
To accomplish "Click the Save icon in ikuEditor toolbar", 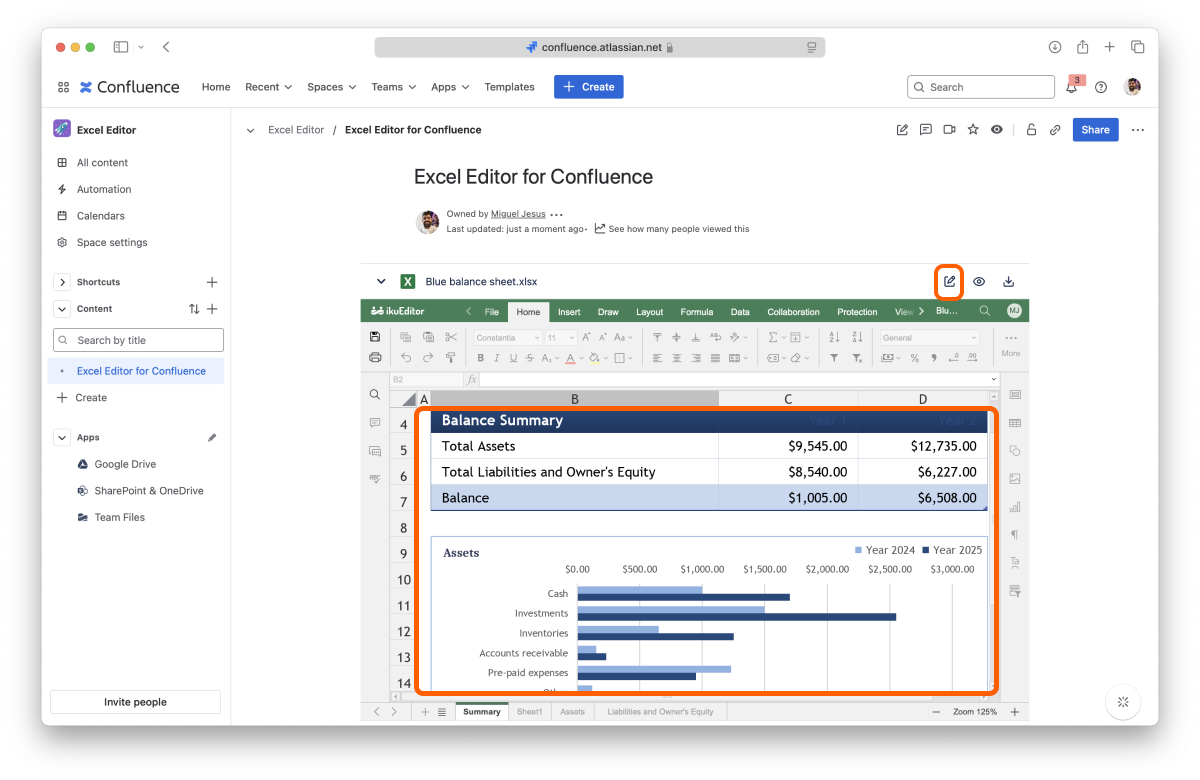I will point(375,337).
